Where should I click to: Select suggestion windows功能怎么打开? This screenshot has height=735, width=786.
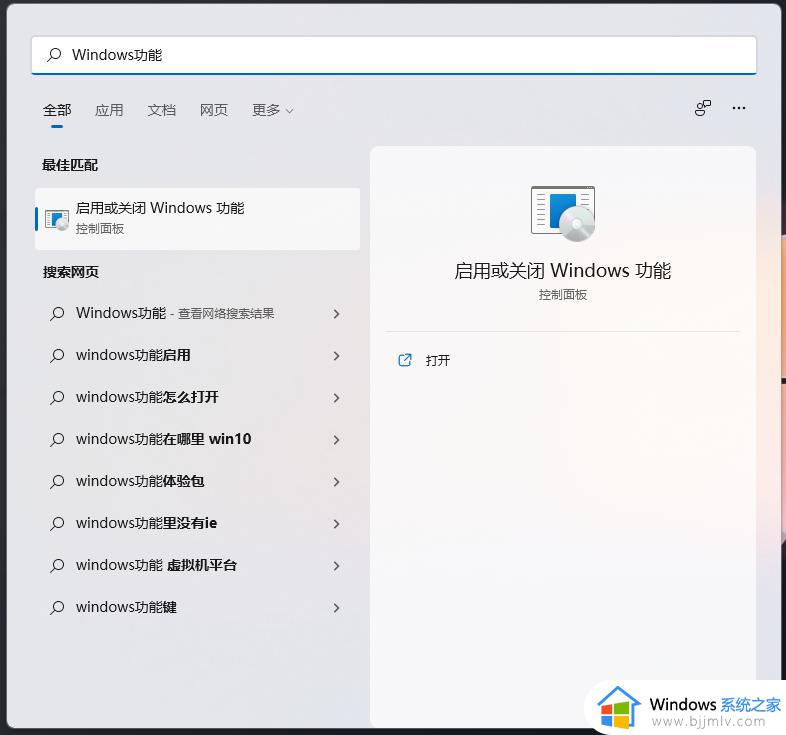(x=198, y=398)
